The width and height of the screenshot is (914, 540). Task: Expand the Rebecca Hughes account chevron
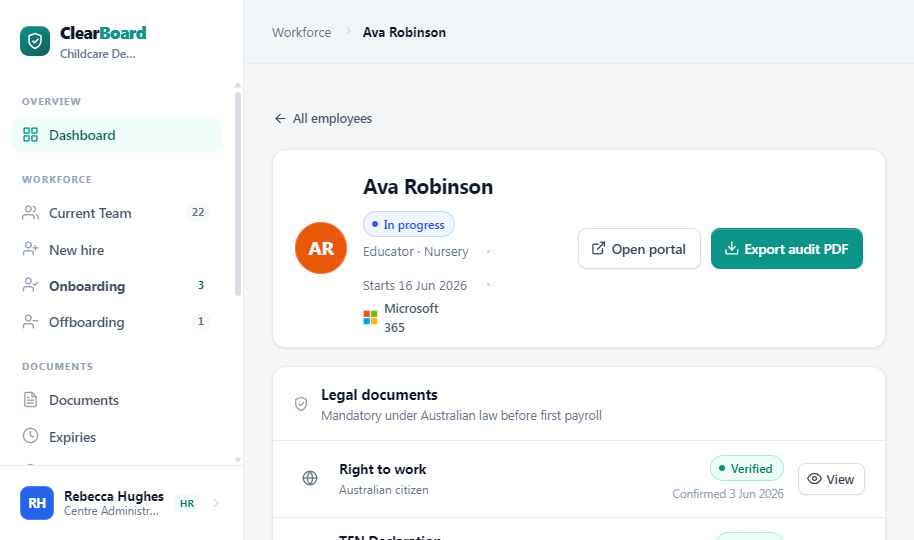(x=216, y=503)
